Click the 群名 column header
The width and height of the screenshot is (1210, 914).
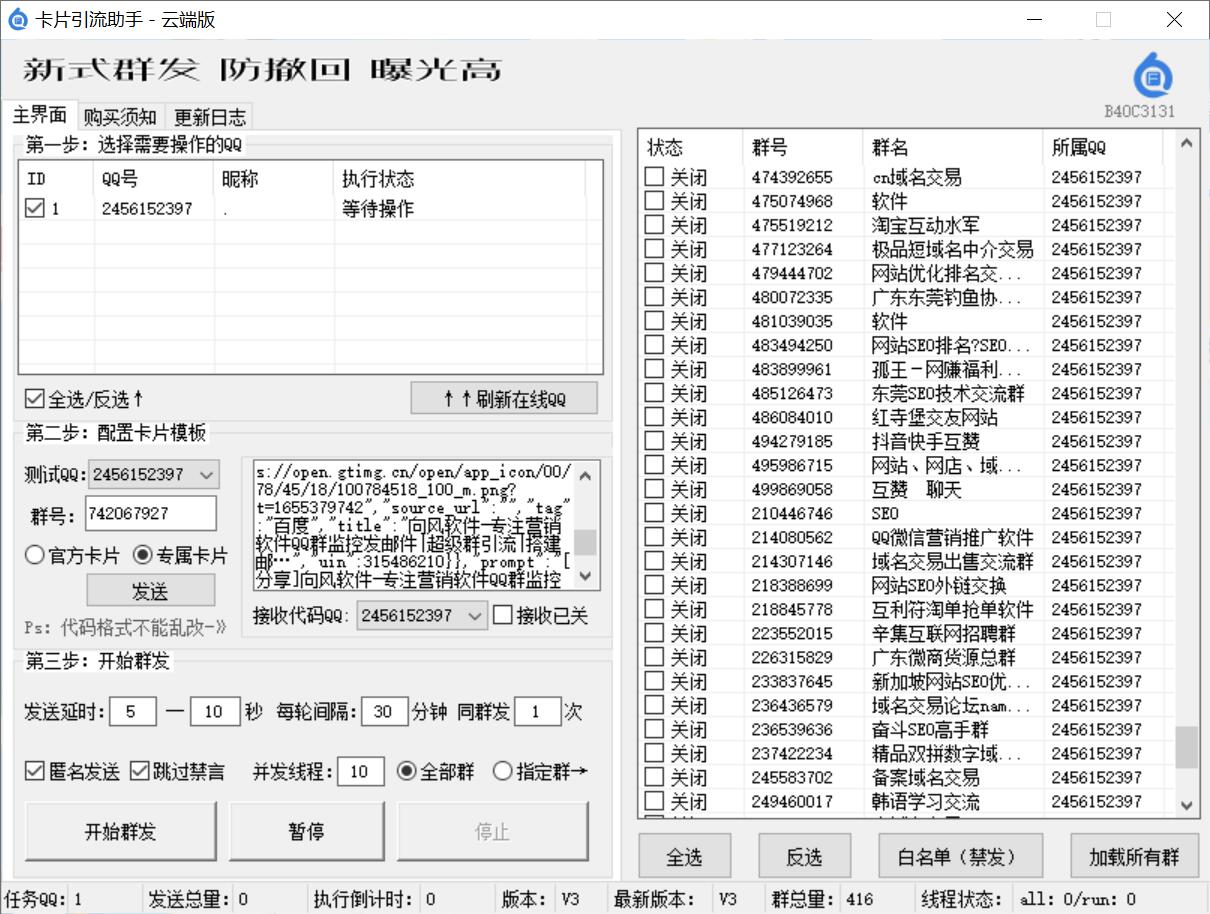953,147
